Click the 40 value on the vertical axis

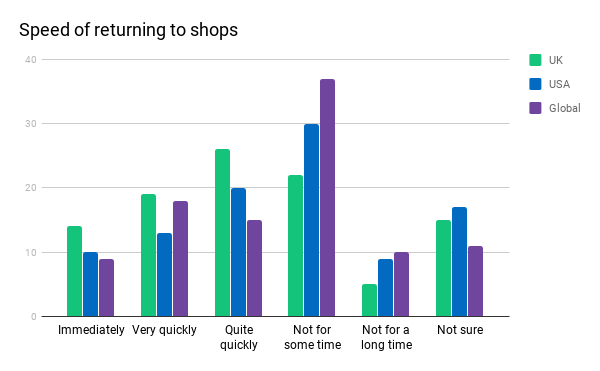click(x=31, y=59)
